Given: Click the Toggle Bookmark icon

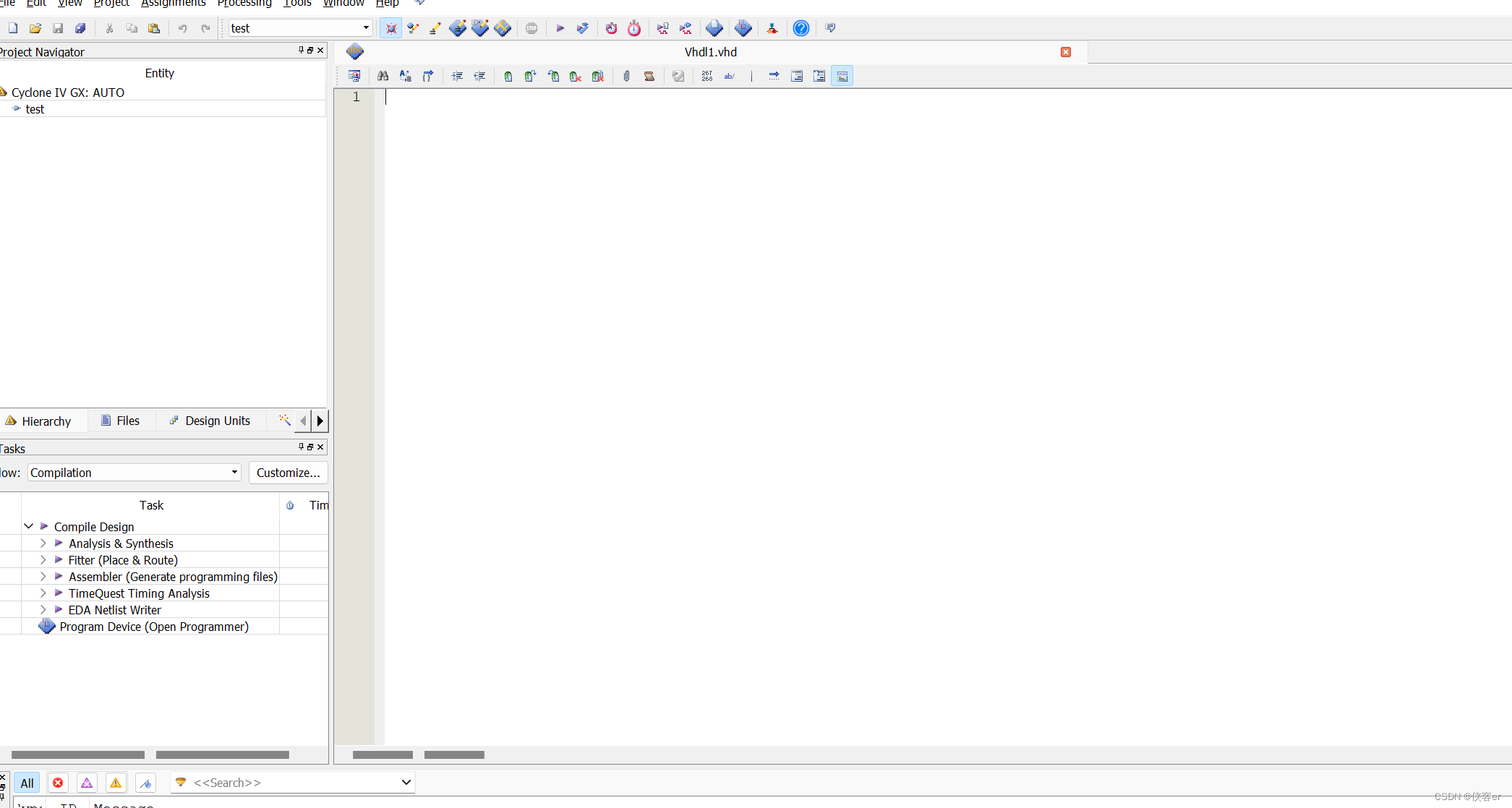Looking at the screenshot, I should 508,76.
